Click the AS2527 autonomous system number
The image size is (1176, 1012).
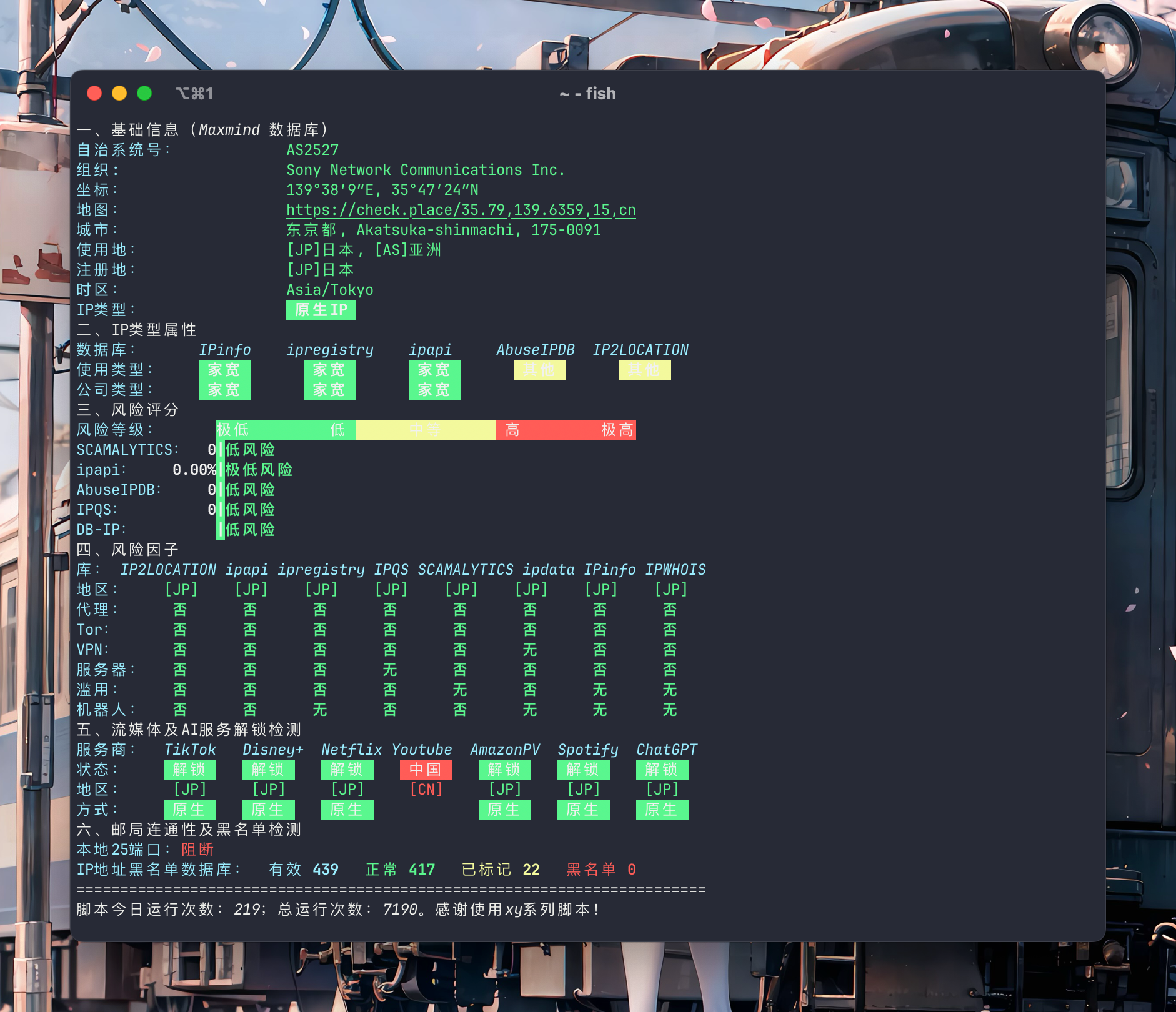(x=312, y=150)
